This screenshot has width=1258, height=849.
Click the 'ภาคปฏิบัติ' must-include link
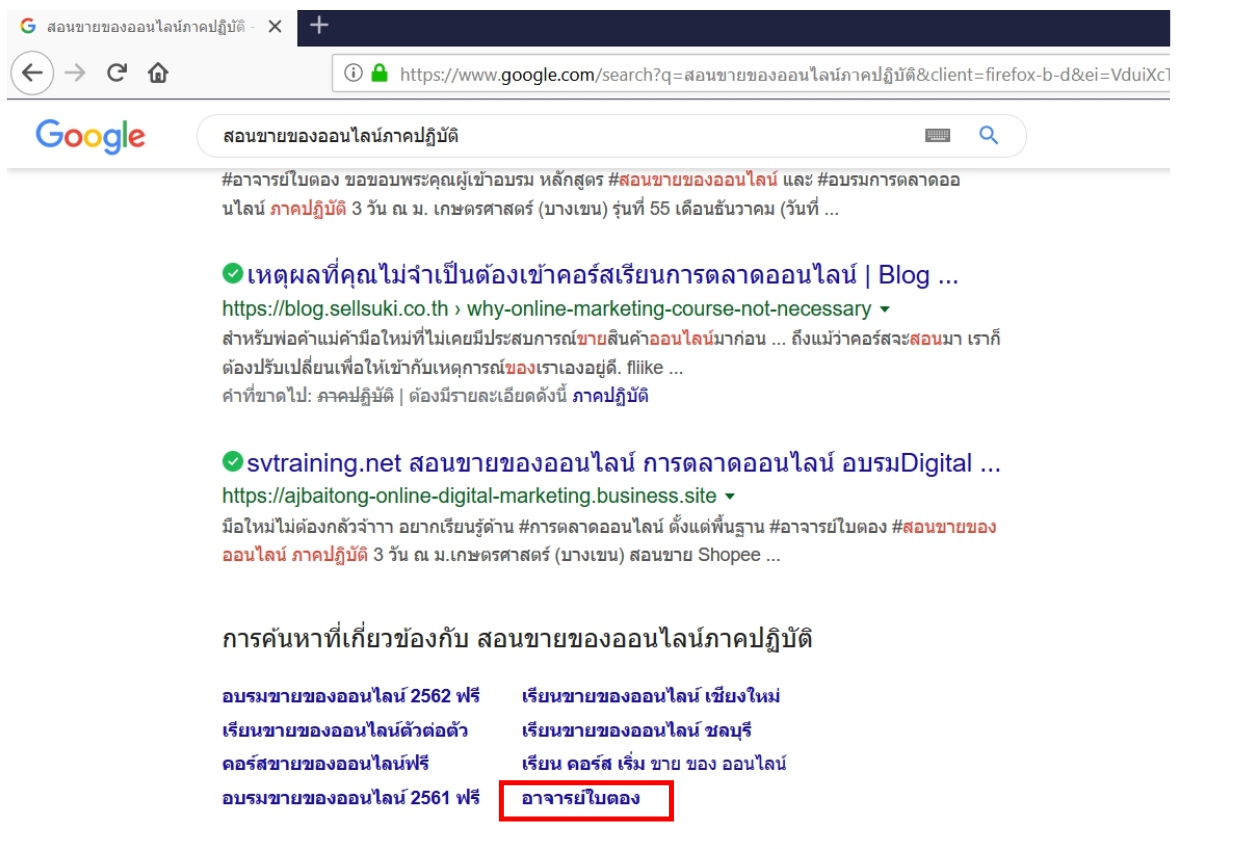[610, 395]
